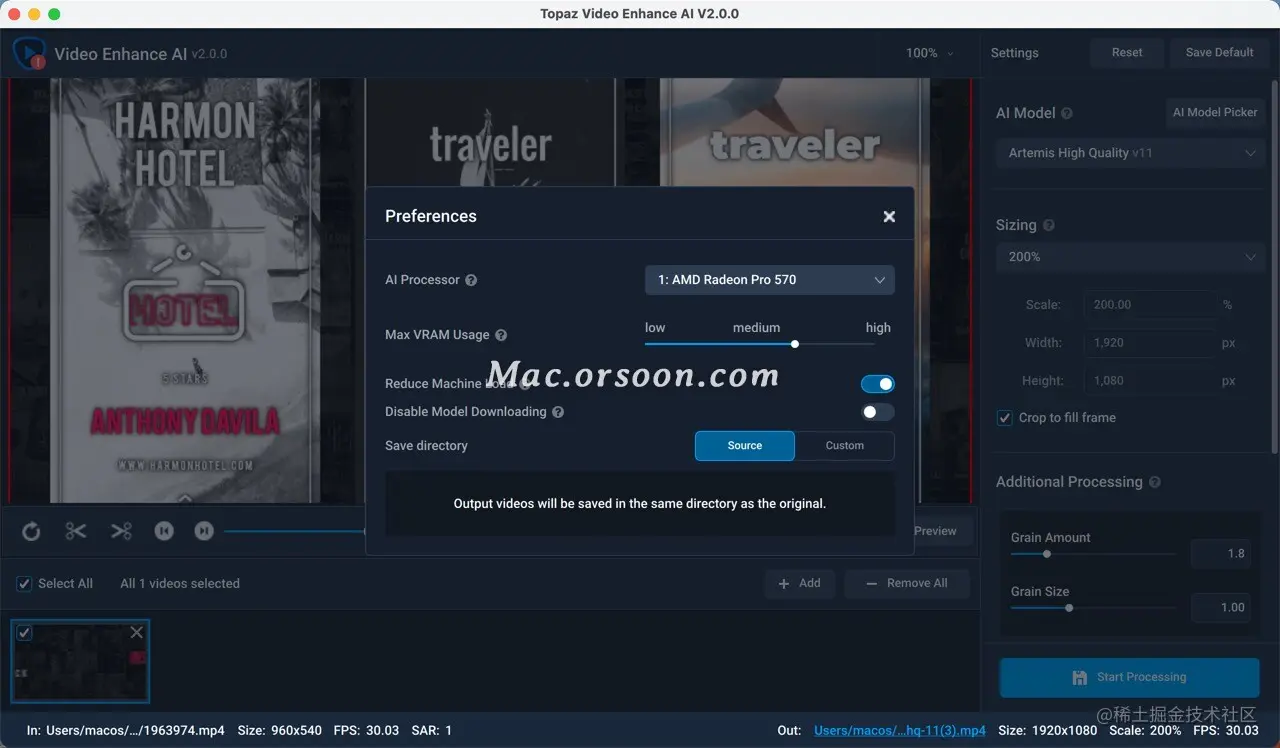Open the AI Processor AMD Radeon dropdown
The height and width of the screenshot is (748, 1280).
(x=770, y=280)
